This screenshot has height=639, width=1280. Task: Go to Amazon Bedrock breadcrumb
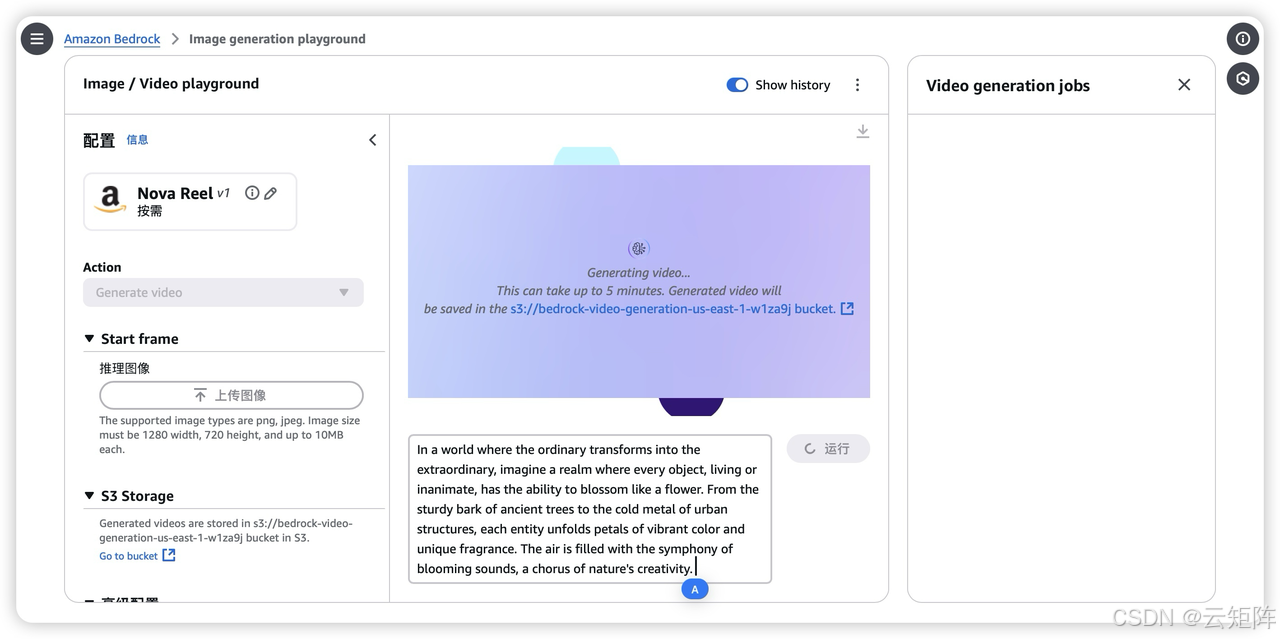[x=112, y=39]
